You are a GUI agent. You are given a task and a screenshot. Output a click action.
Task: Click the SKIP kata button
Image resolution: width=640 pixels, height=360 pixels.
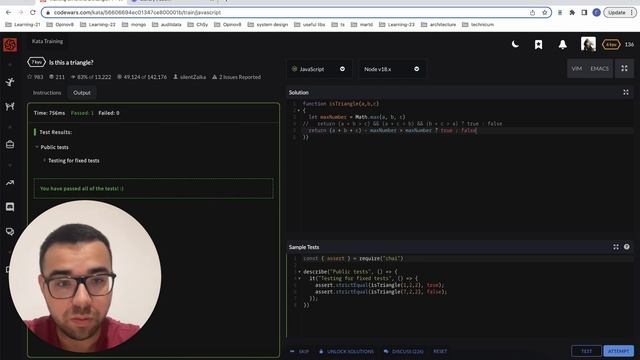click(300, 351)
